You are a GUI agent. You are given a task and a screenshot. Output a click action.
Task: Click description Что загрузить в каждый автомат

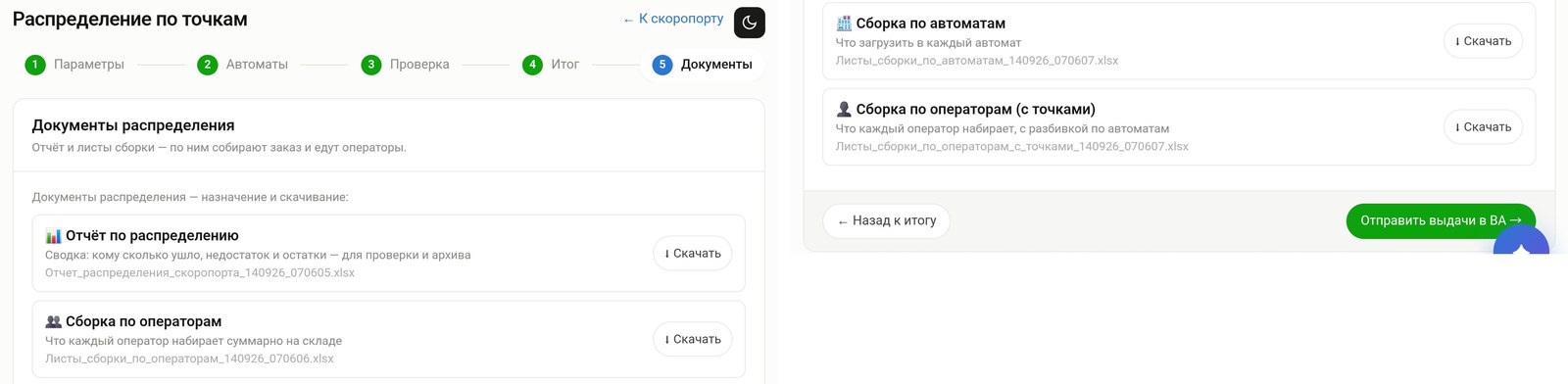click(x=928, y=43)
